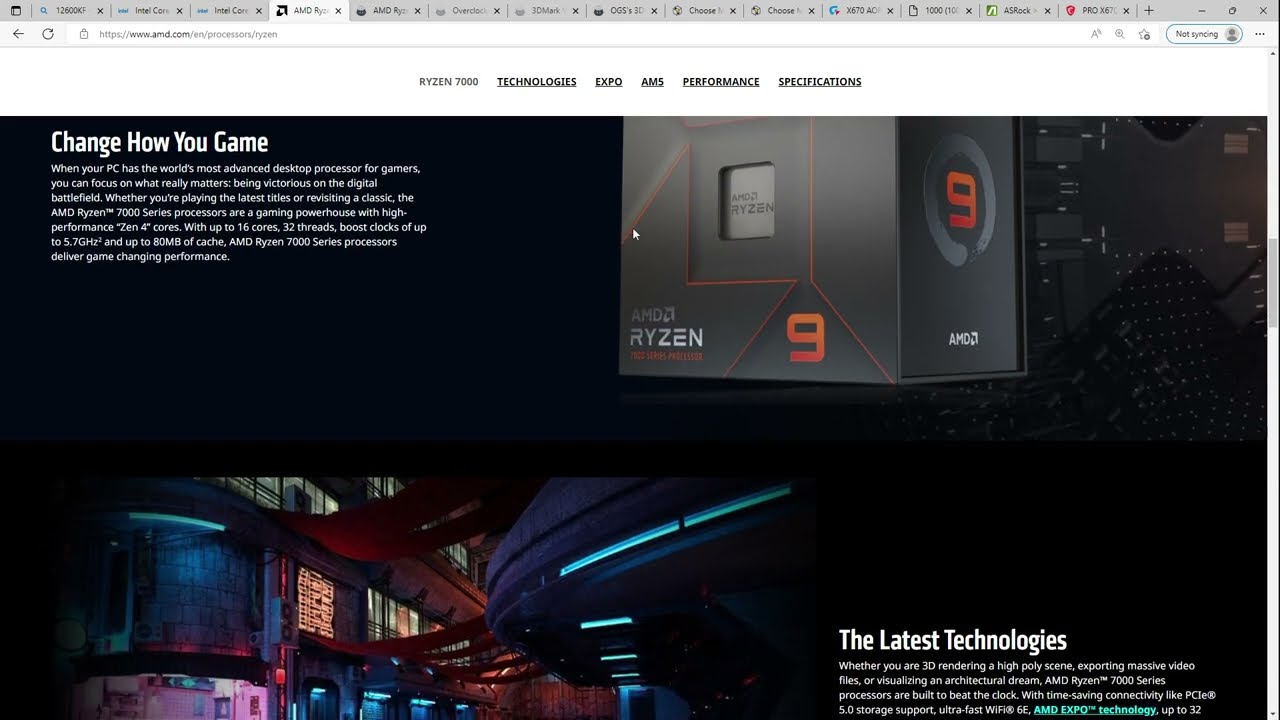Switch to the 3DMark tab
The width and height of the screenshot is (1280, 720).
pos(547,11)
